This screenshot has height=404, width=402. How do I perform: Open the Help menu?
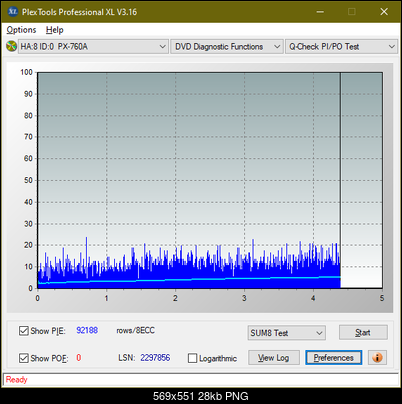[55, 30]
